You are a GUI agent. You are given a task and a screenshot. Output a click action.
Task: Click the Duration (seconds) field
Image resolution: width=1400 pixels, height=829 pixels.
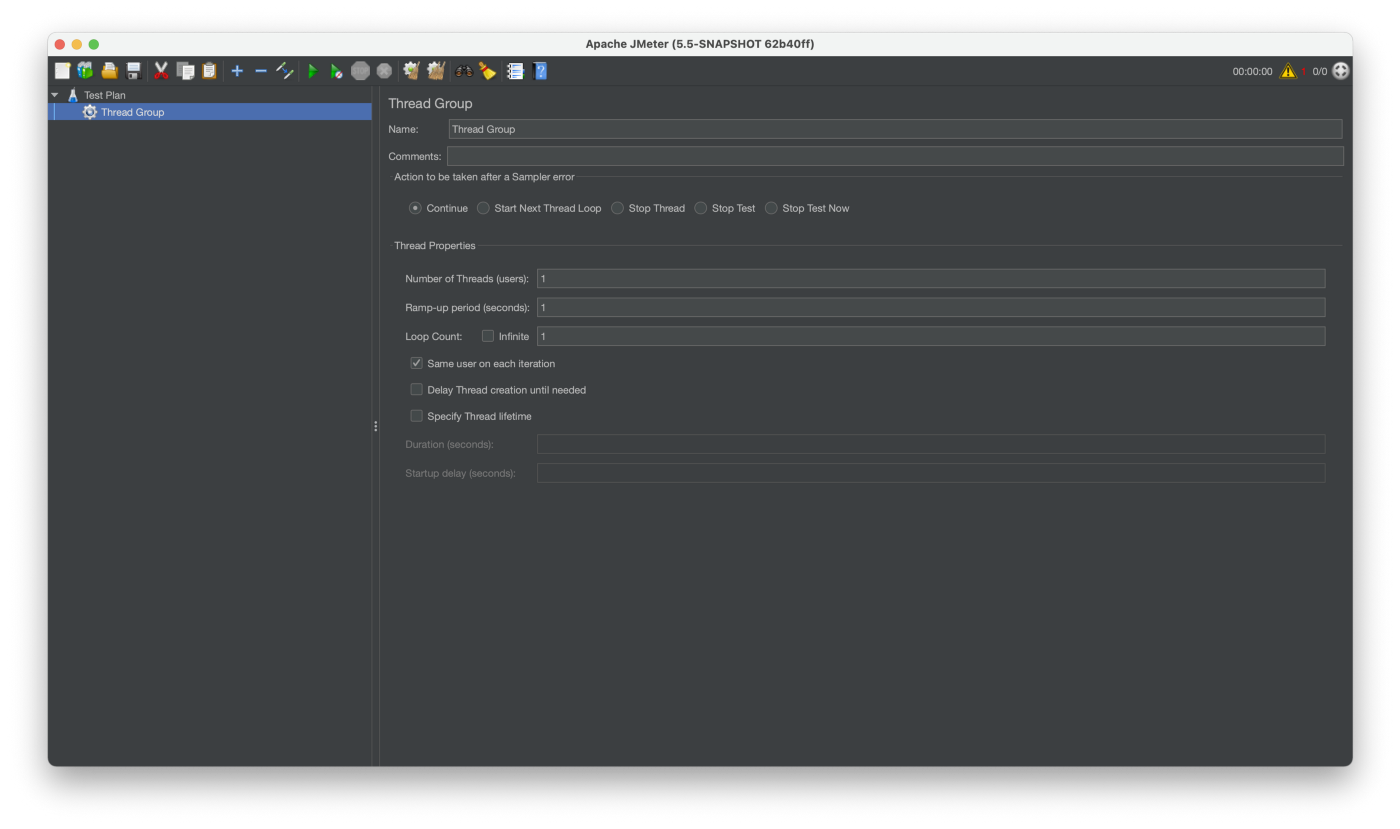931,444
